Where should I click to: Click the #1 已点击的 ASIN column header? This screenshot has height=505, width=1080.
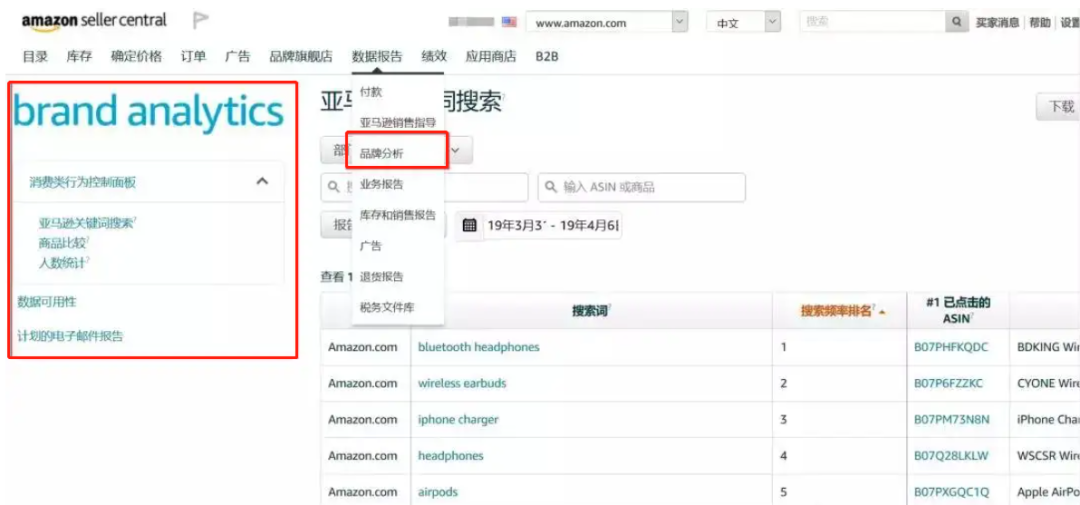point(958,311)
